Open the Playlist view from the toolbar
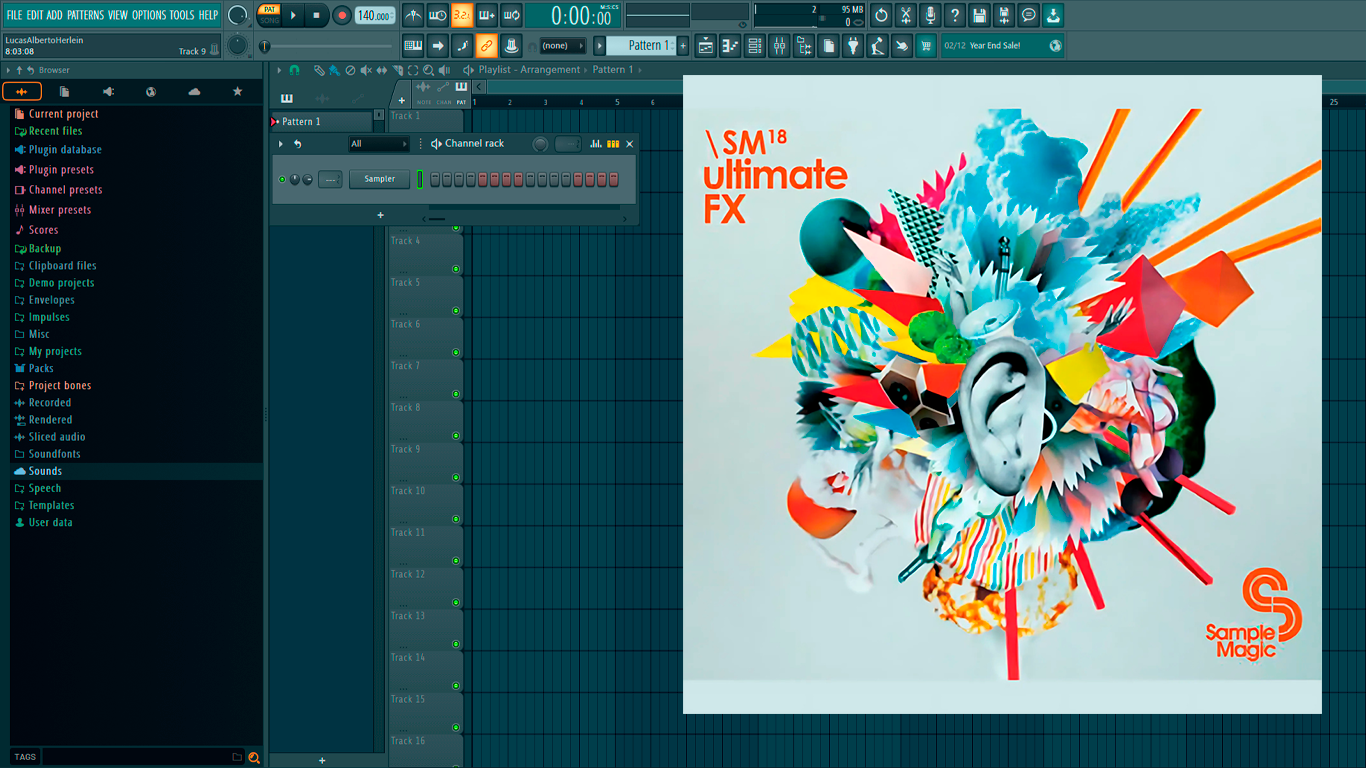This screenshot has width=1366, height=768. click(x=706, y=45)
